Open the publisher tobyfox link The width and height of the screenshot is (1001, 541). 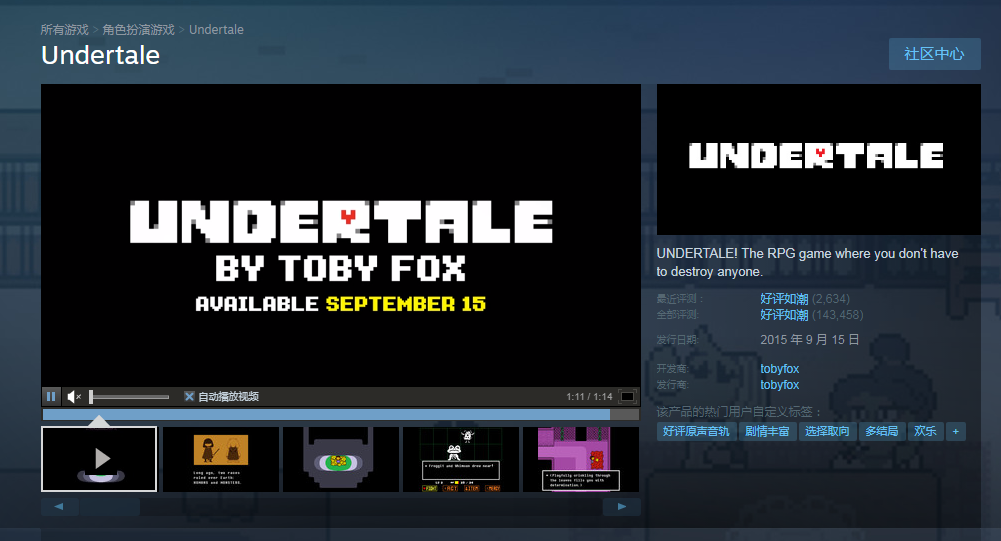(779, 385)
